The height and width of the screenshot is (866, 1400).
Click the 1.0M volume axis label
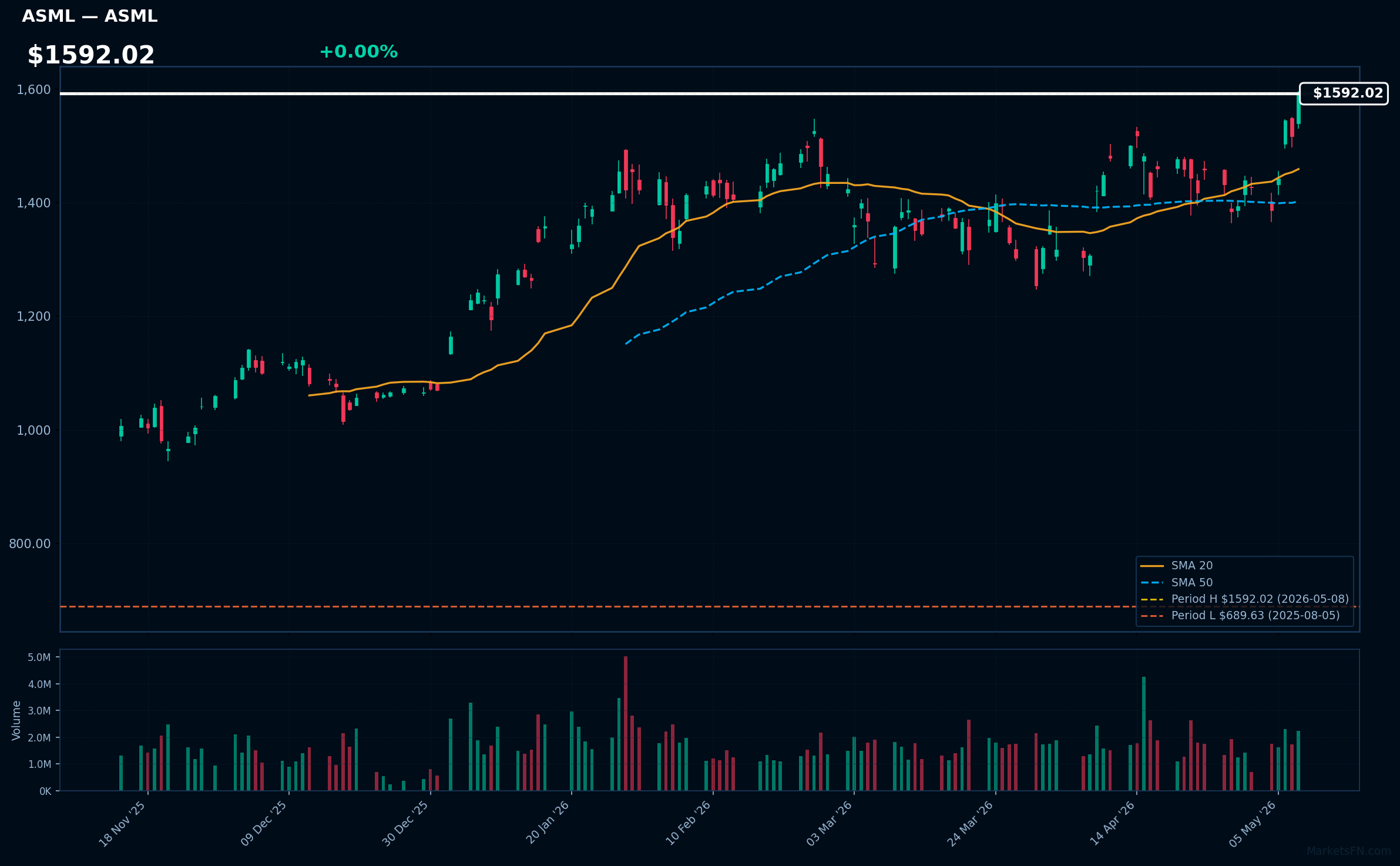[x=39, y=764]
